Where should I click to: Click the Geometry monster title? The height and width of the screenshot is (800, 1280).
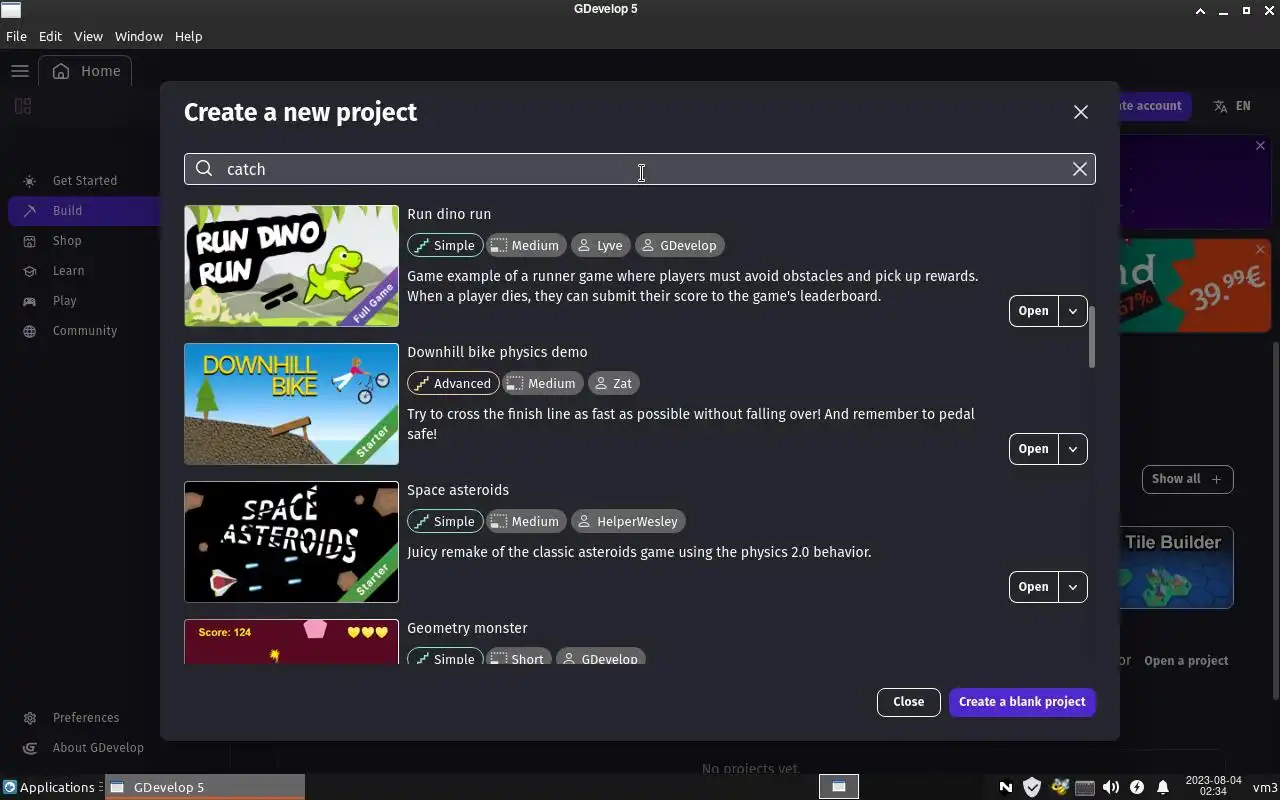467,628
